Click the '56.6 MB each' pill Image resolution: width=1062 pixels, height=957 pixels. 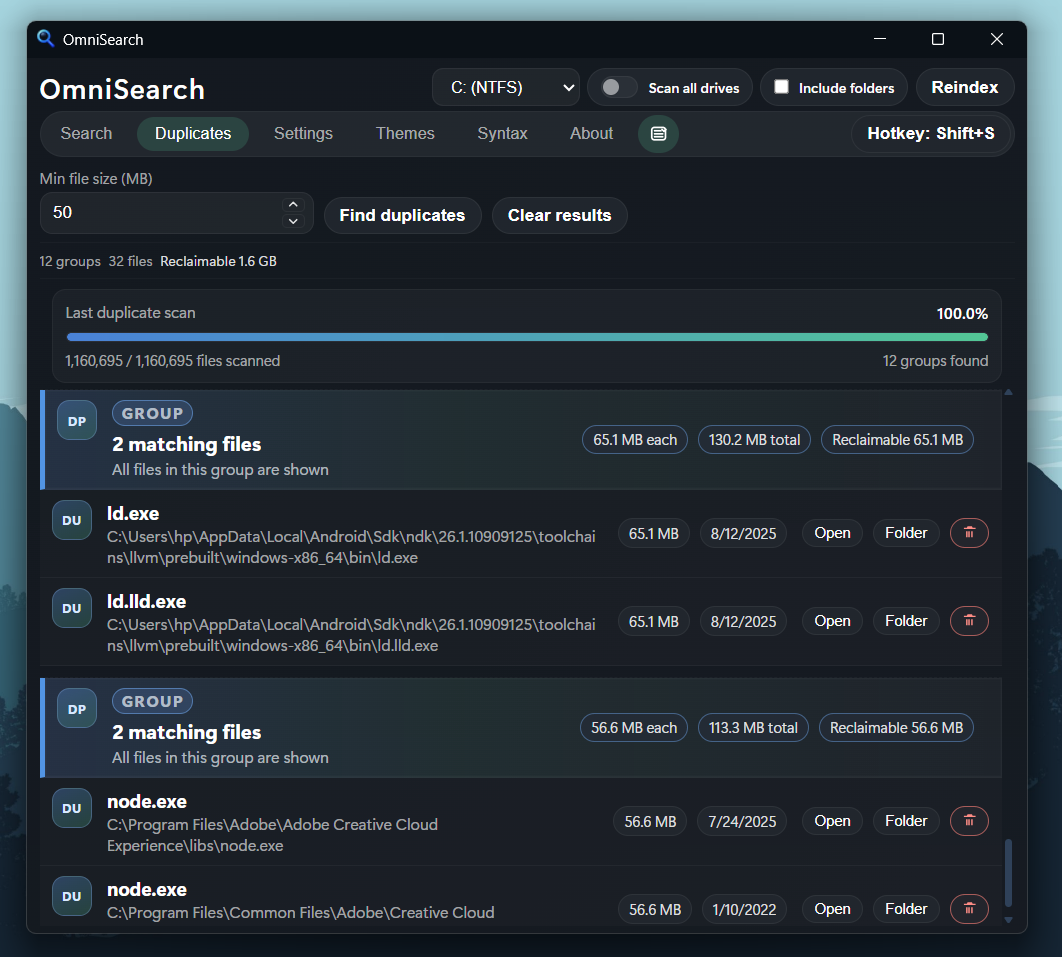click(x=633, y=727)
